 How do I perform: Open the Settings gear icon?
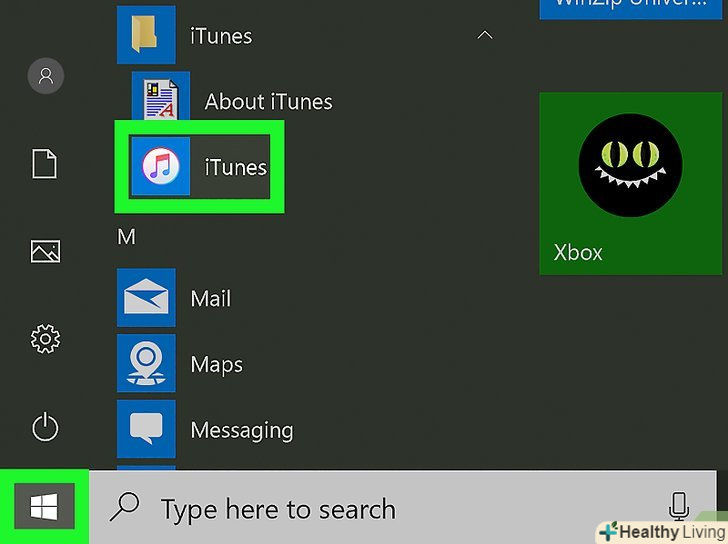[45, 339]
